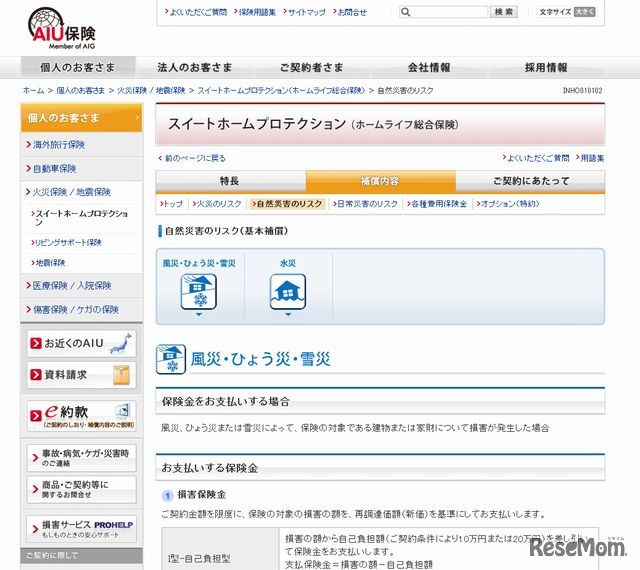Open the 水災 flooded house icon
Viewport: 640px width, 570px height.
coord(288,292)
